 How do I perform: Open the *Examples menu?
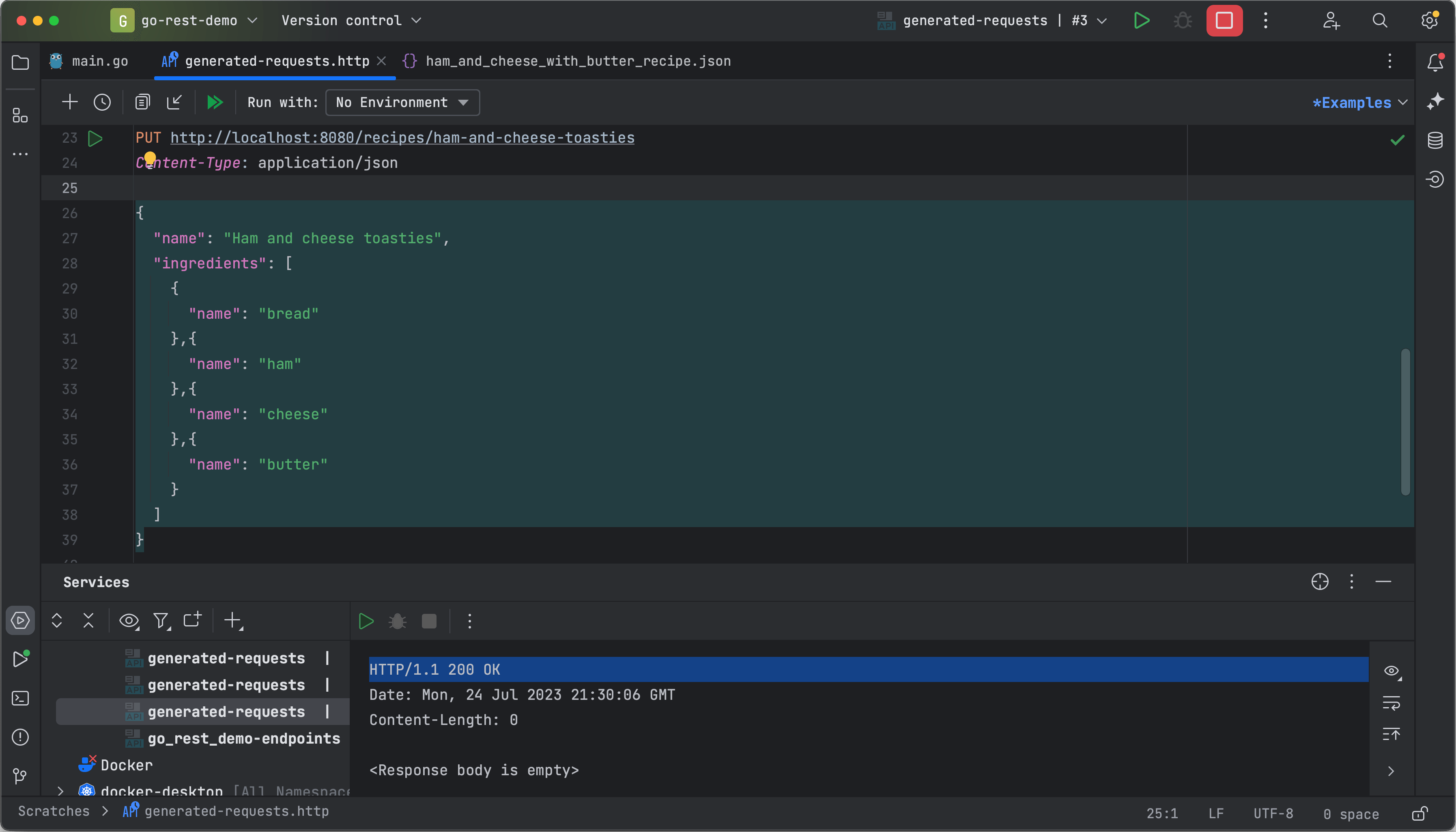[1358, 102]
